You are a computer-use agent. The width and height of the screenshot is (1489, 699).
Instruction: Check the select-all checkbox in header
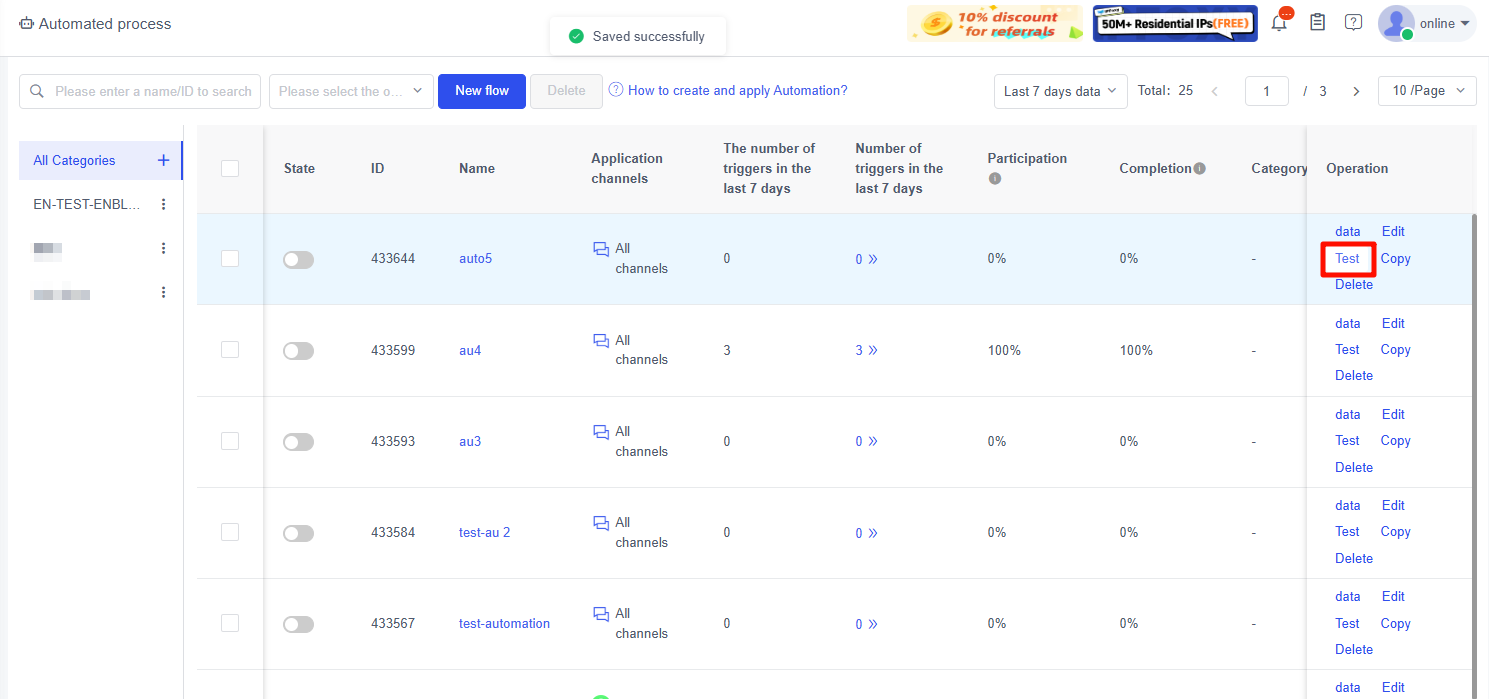230,169
